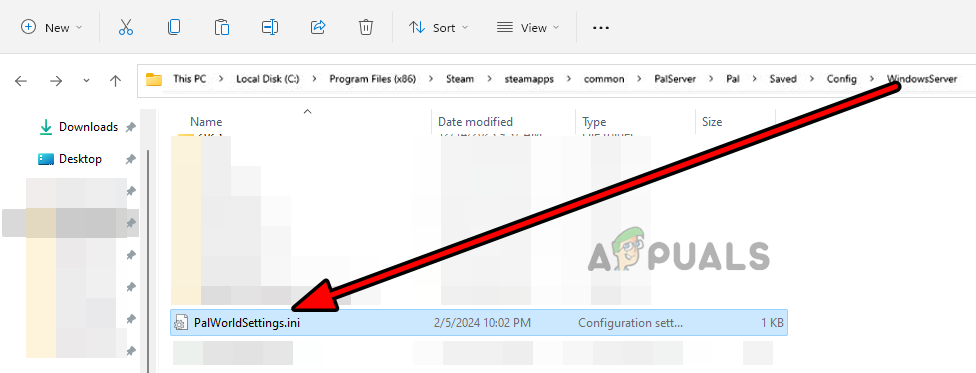Rename the selected file icon
The height and width of the screenshot is (373, 976).
(x=270, y=27)
